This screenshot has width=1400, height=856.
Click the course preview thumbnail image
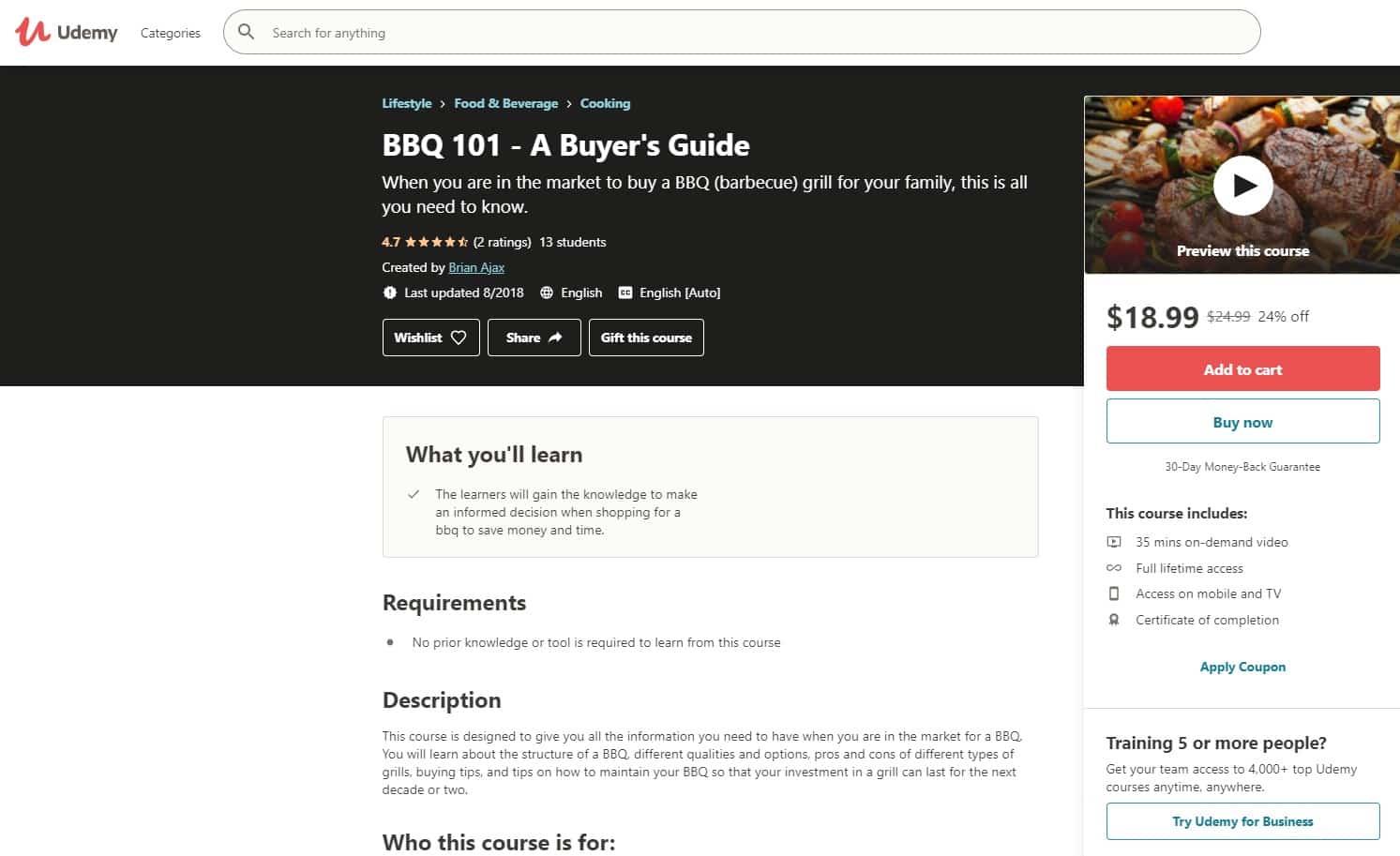pyautogui.click(x=1242, y=185)
